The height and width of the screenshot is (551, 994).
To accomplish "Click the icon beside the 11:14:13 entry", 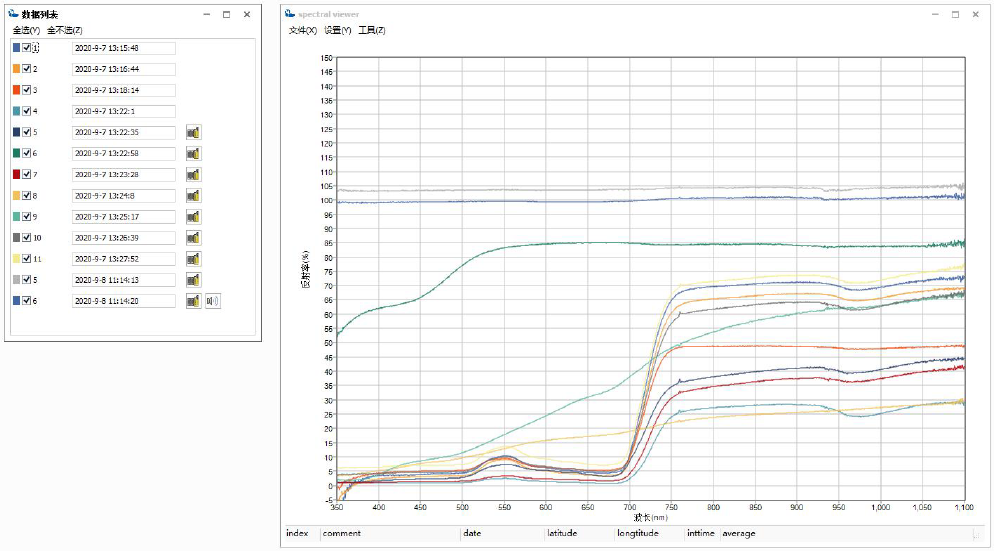I will (193, 280).
